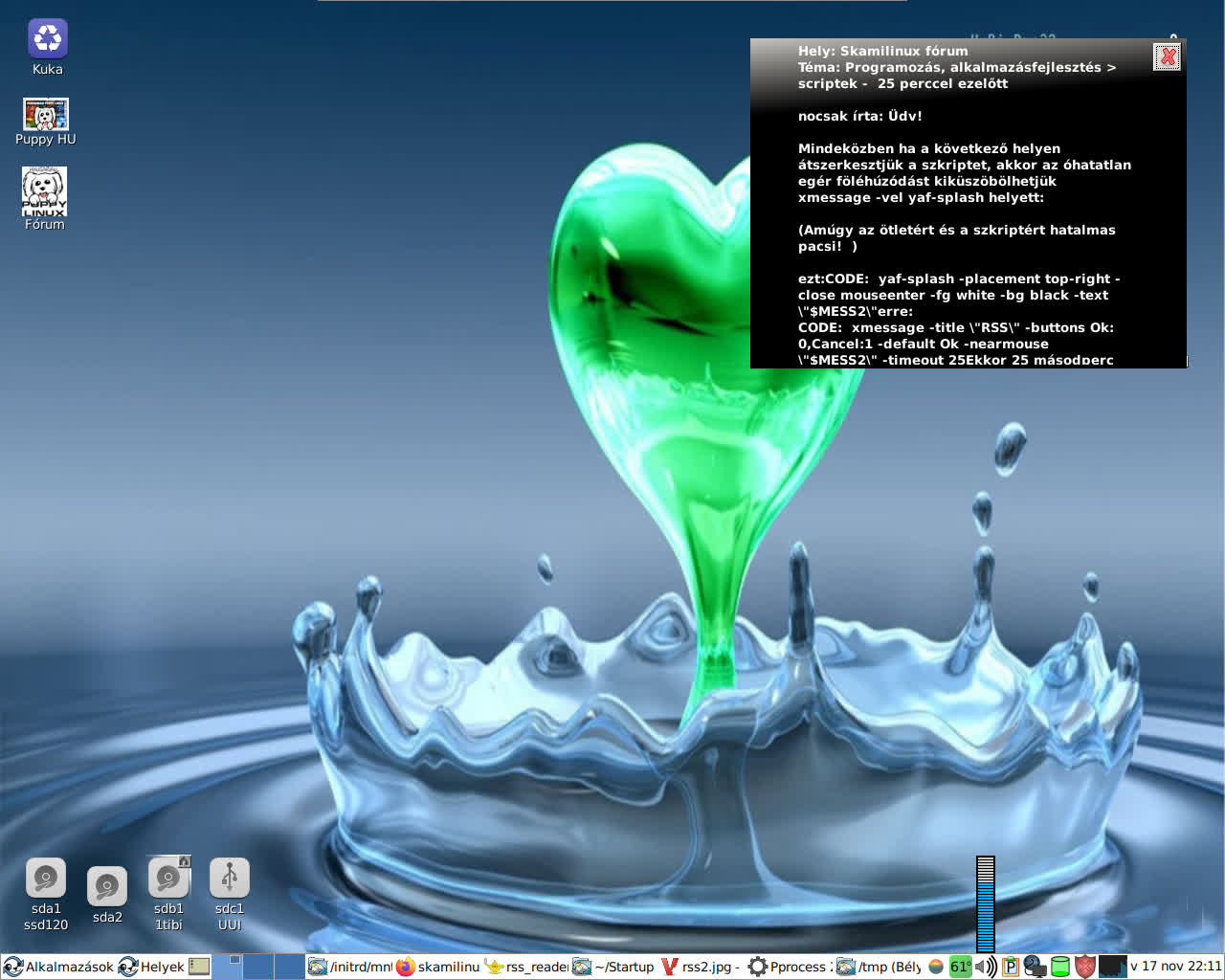Switch to first virtual desktop
The image size is (1225, 980).
tap(228, 967)
